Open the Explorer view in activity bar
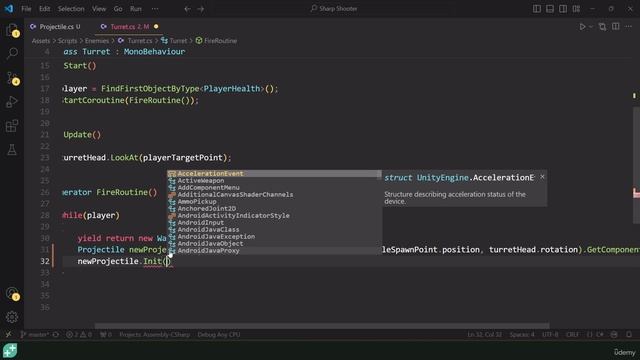640x360 pixels. (x=12, y=30)
